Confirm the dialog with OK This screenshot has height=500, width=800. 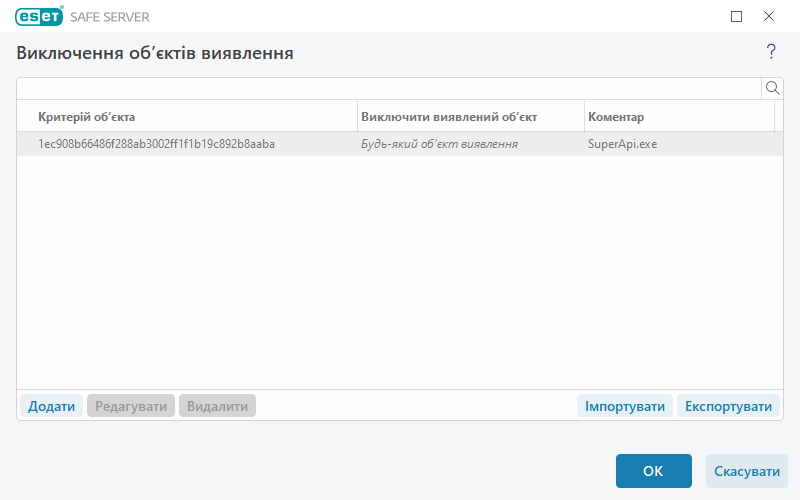(x=653, y=471)
